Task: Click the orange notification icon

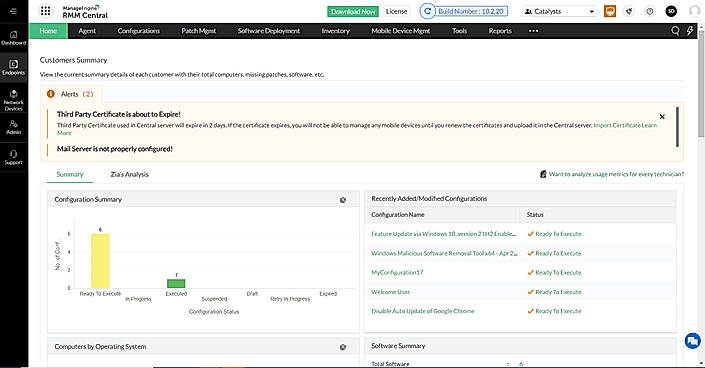Action: [610, 11]
